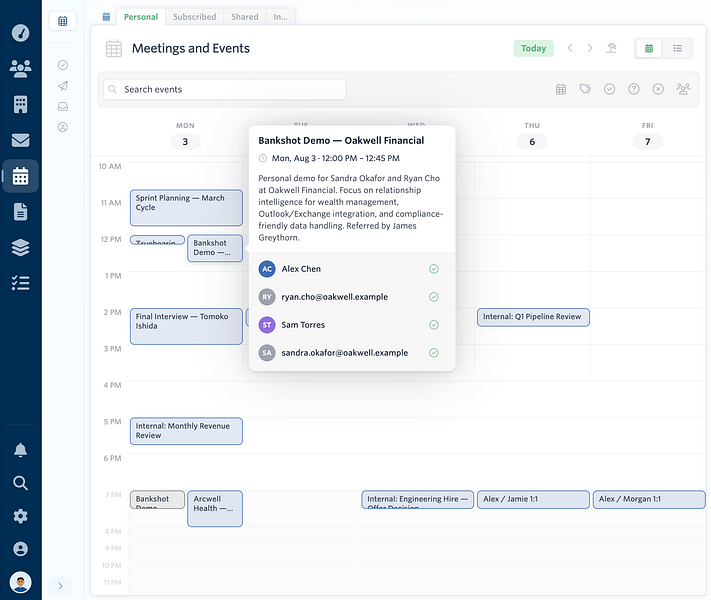Click the paper plane icon in secondary panel
Viewport: 711px width, 600px height.
63,86
